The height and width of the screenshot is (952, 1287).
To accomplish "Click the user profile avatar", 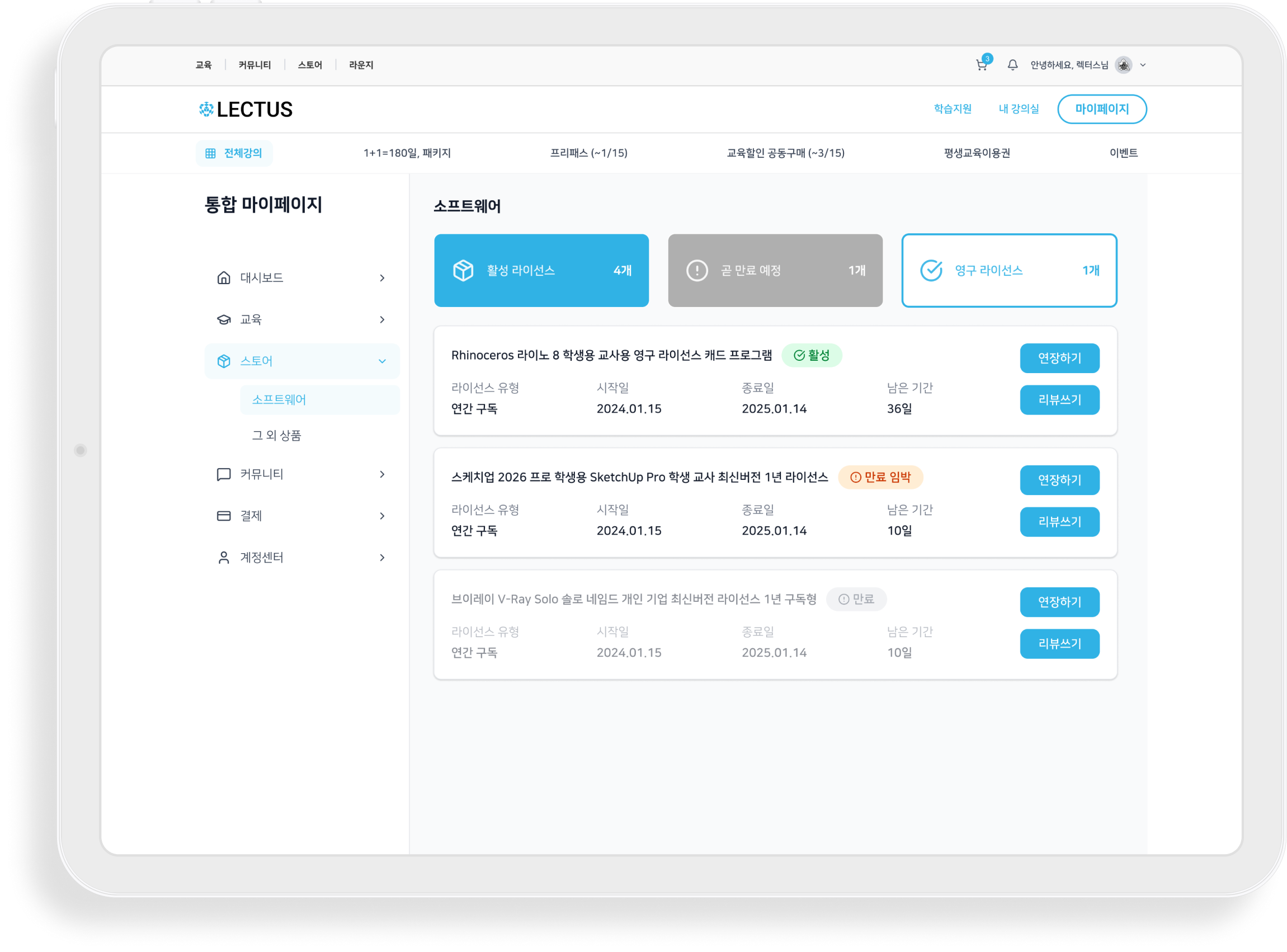I will pos(1123,65).
